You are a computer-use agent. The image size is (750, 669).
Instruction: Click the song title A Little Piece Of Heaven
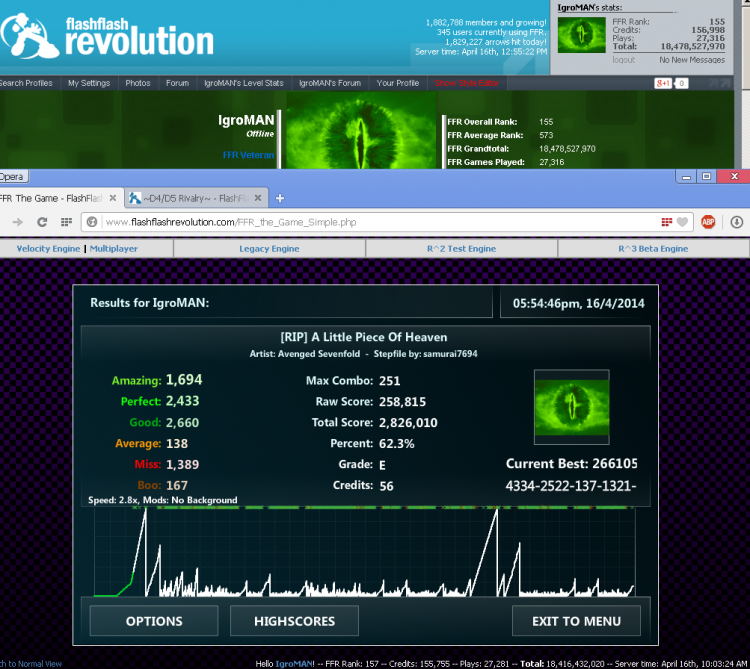pos(364,337)
